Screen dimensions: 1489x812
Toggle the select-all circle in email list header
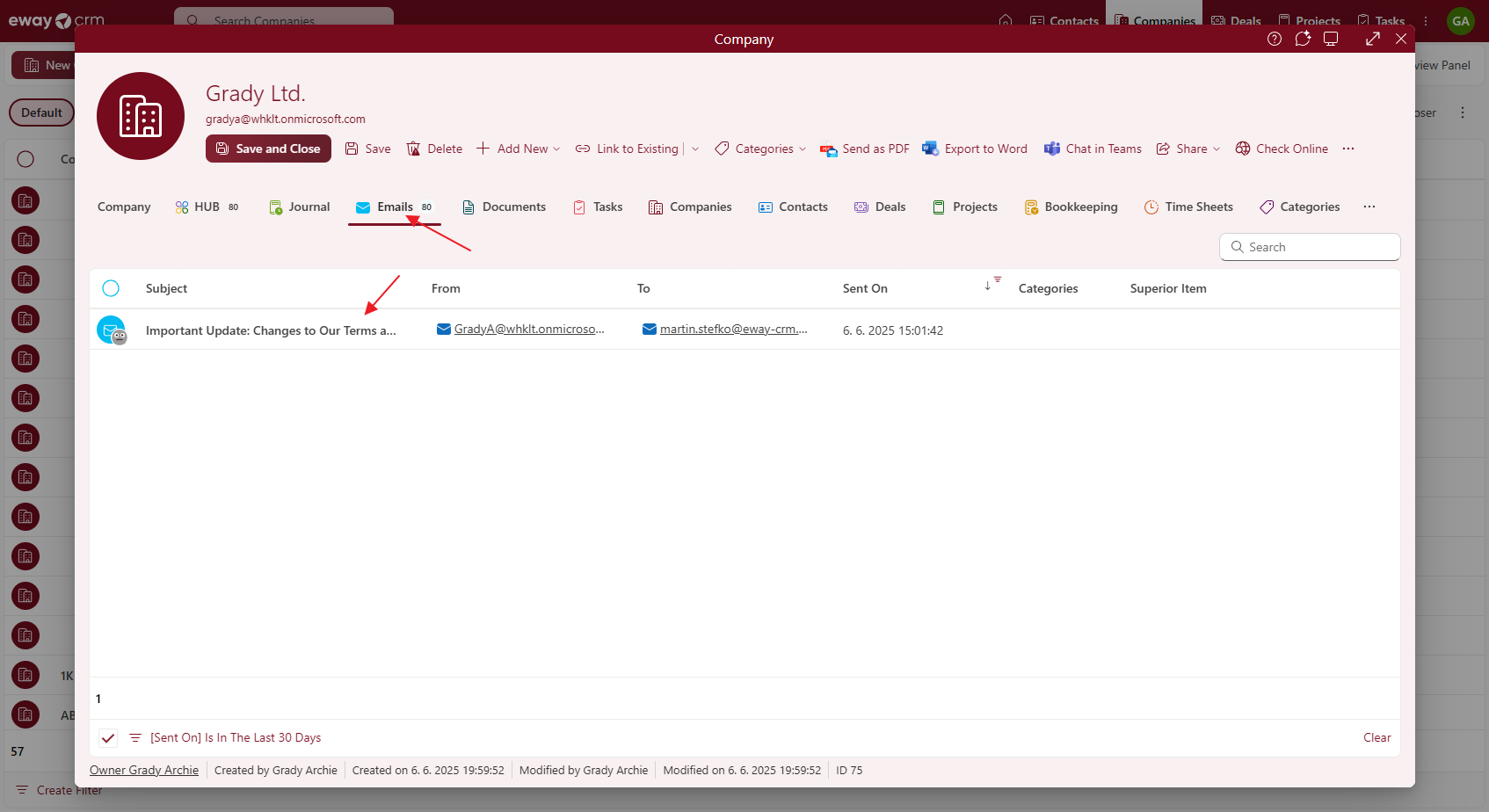click(111, 288)
